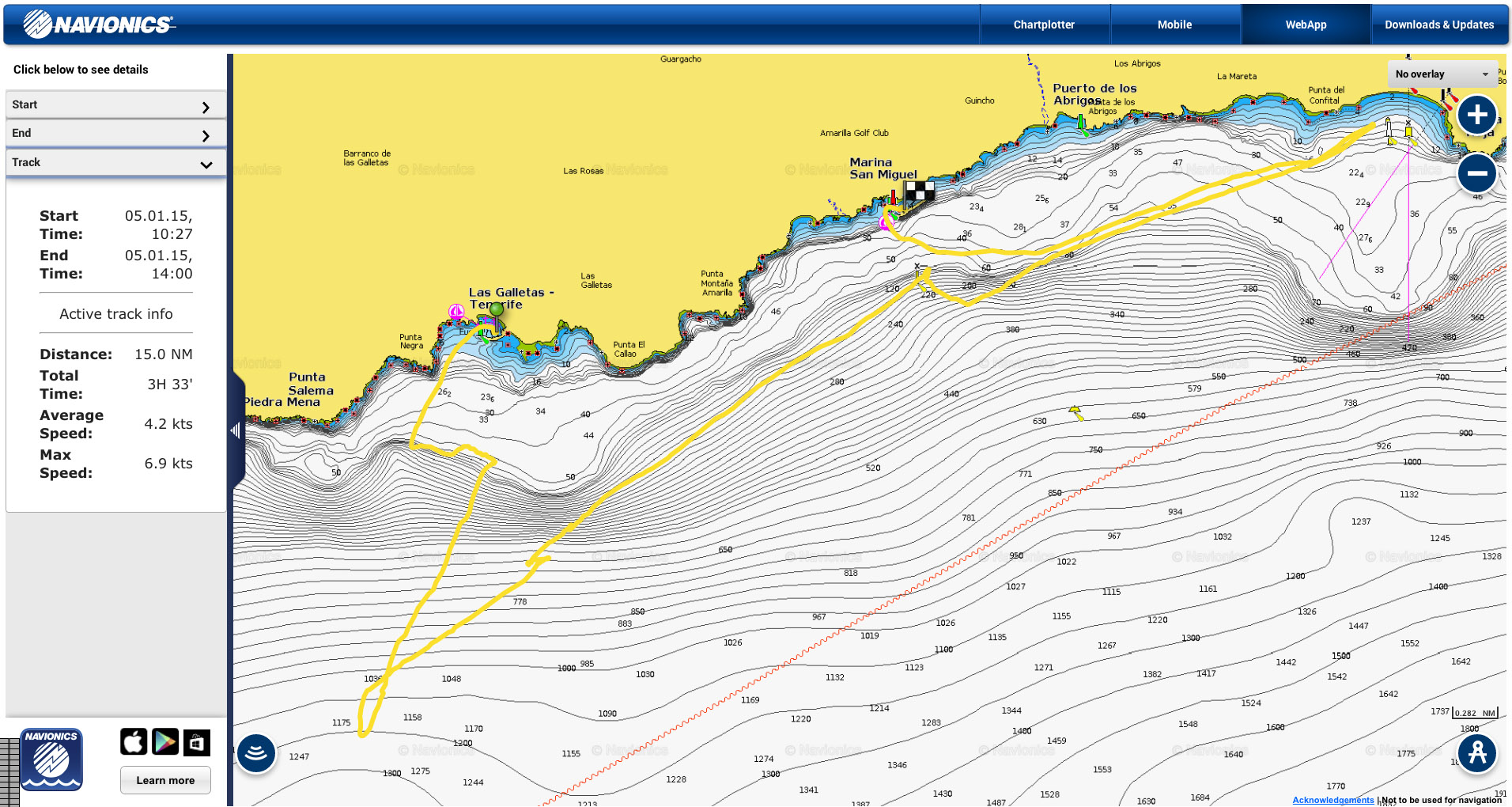This screenshot has height=807, width=1512.
Task: Click the Punta Negra label
Action: (411, 341)
